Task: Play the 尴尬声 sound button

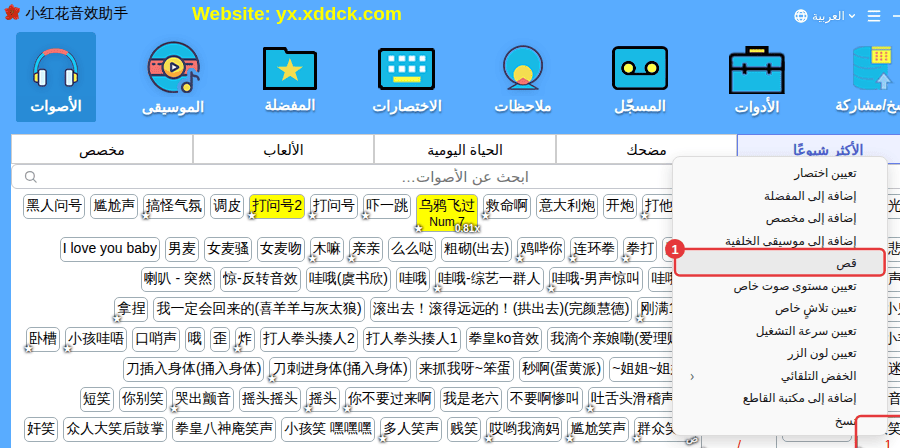Action: (114, 206)
